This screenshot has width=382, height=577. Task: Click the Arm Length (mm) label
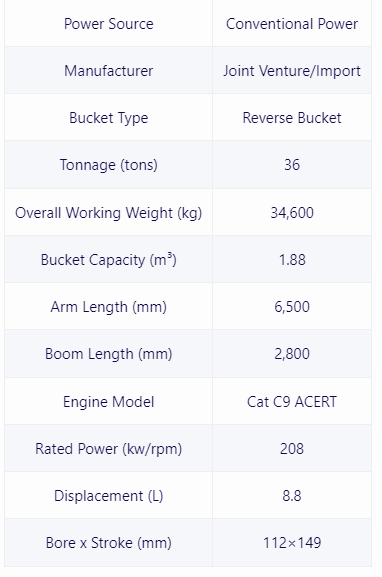click(109, 307)
